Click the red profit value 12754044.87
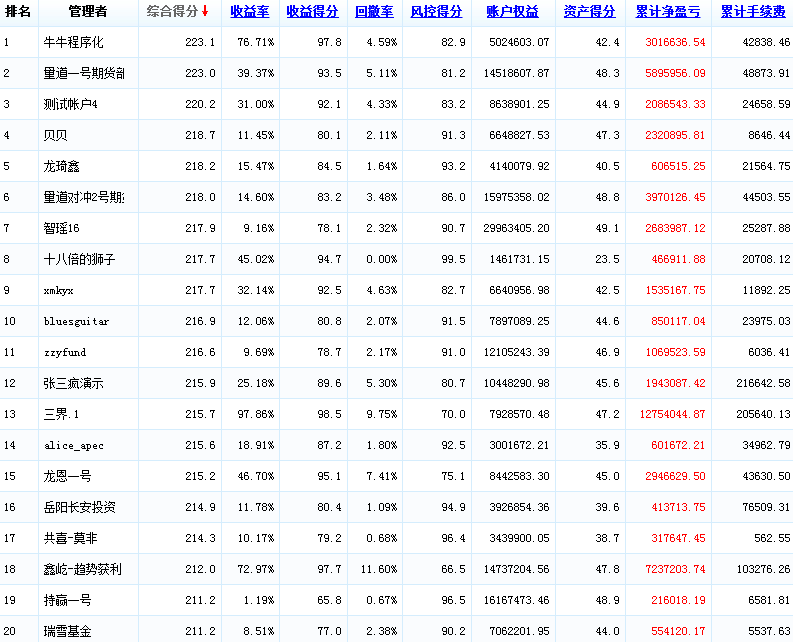This screenshot has width=793, height=642. [672, 415]
